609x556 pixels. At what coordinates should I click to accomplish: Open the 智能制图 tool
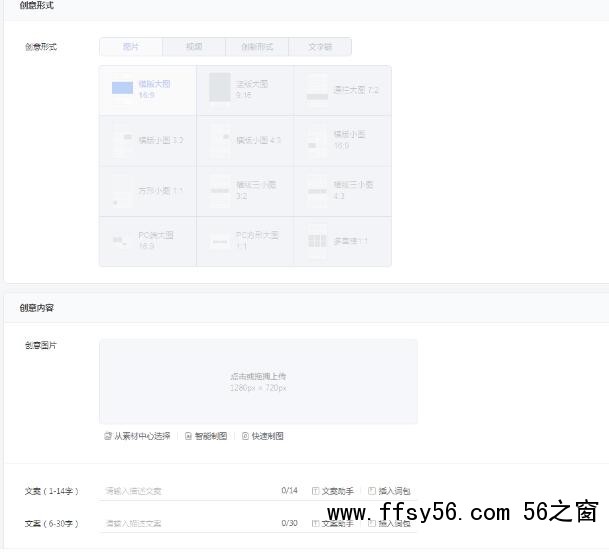pos(206,436)
